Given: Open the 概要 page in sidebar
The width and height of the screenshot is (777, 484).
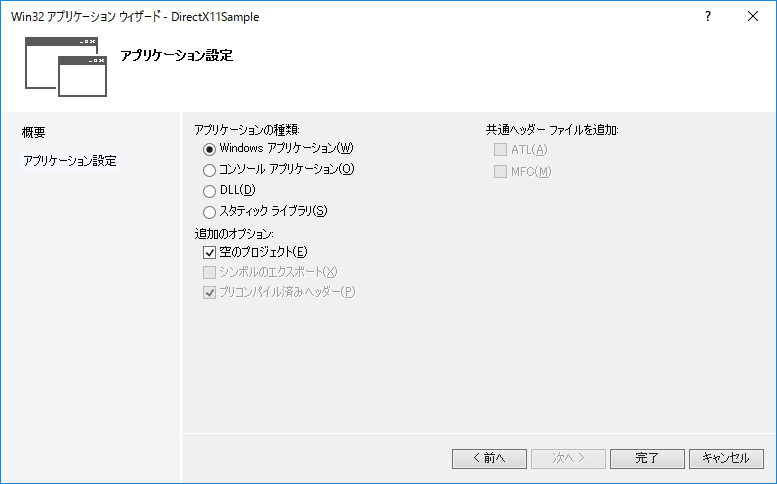Looking at the screenshot, I should tap(34, 132).
